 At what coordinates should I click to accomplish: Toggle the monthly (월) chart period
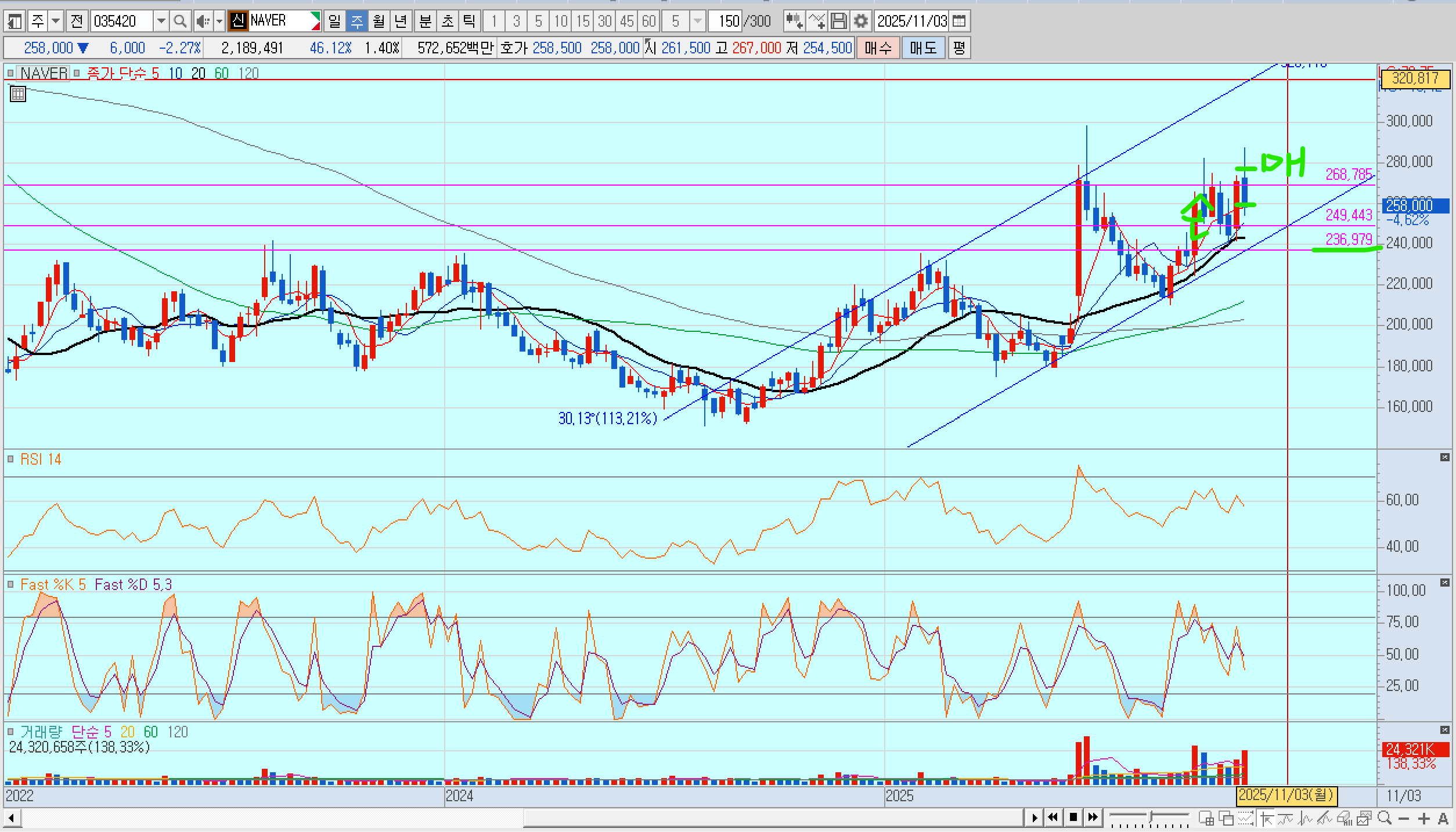pyautogui.click(x=379, y=21)
